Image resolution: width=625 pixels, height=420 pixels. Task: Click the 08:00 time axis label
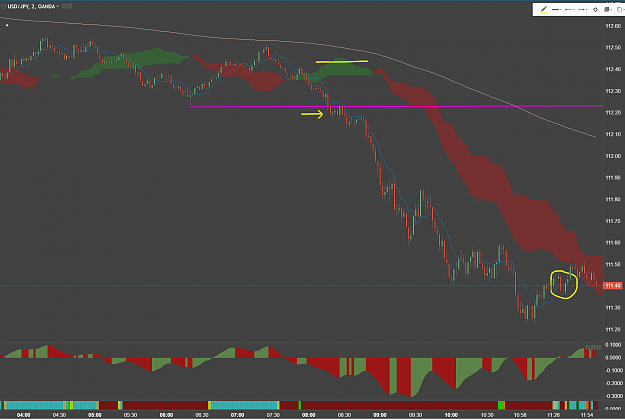point(309,415)
